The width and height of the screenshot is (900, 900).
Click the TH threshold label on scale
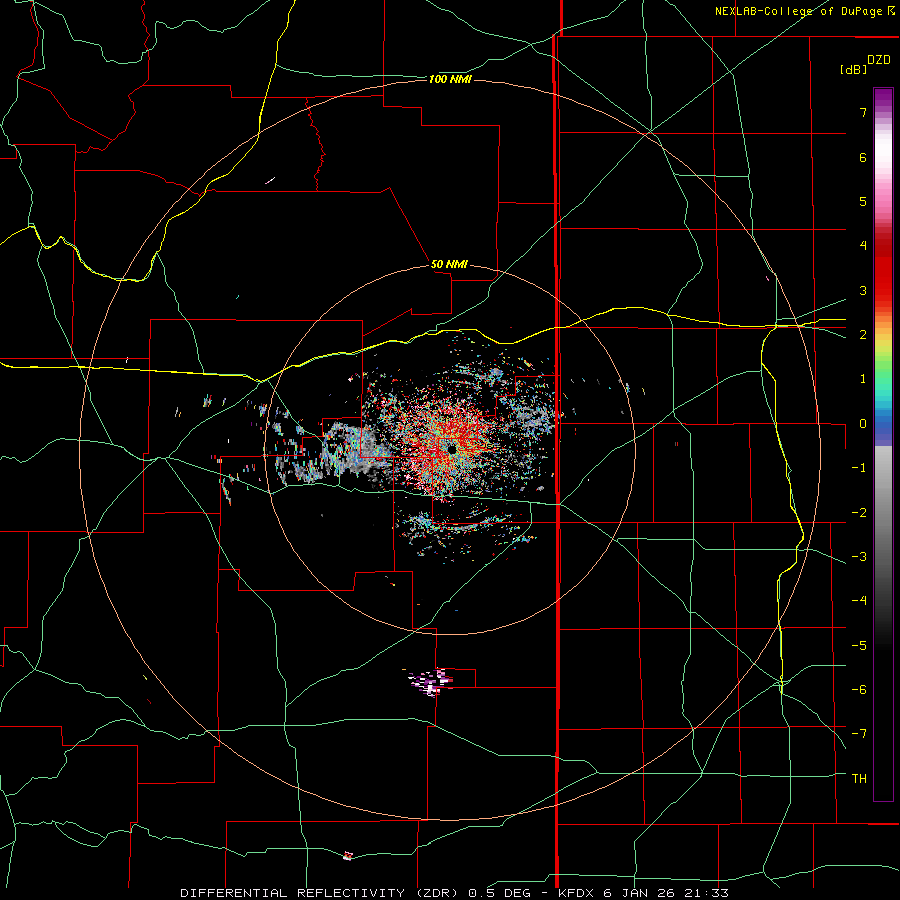point(859,779)
